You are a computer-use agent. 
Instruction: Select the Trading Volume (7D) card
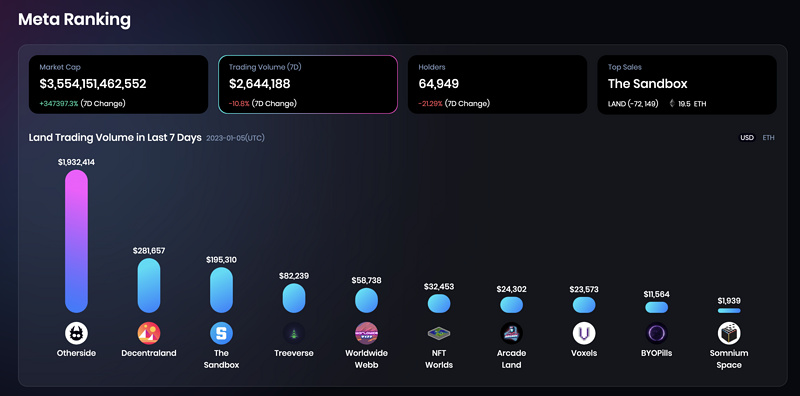pos(308,85)
